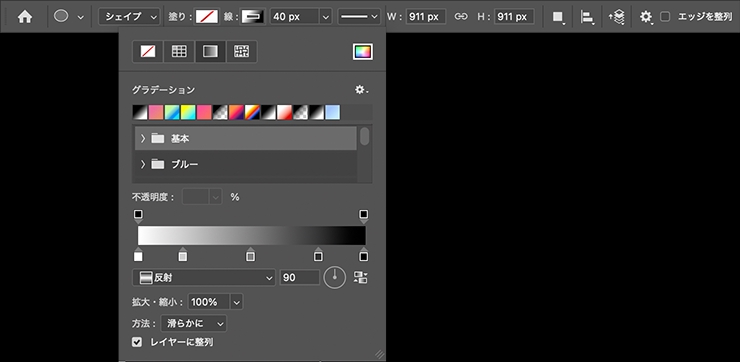Open the gear options in options bar

click(x=646, y=17)
